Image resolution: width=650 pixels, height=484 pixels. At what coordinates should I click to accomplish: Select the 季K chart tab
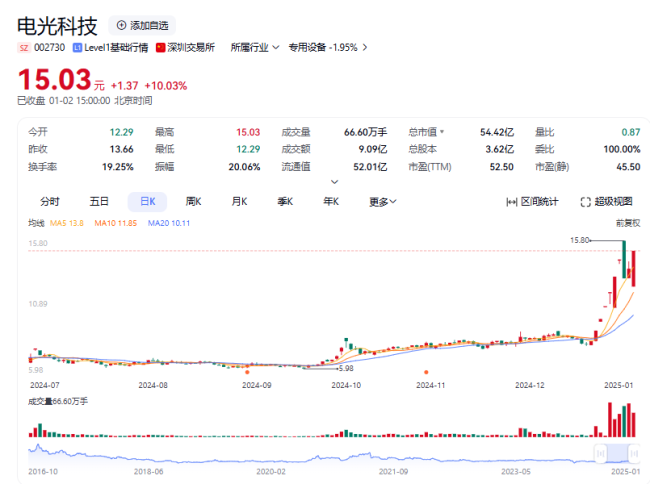[285, 202]
